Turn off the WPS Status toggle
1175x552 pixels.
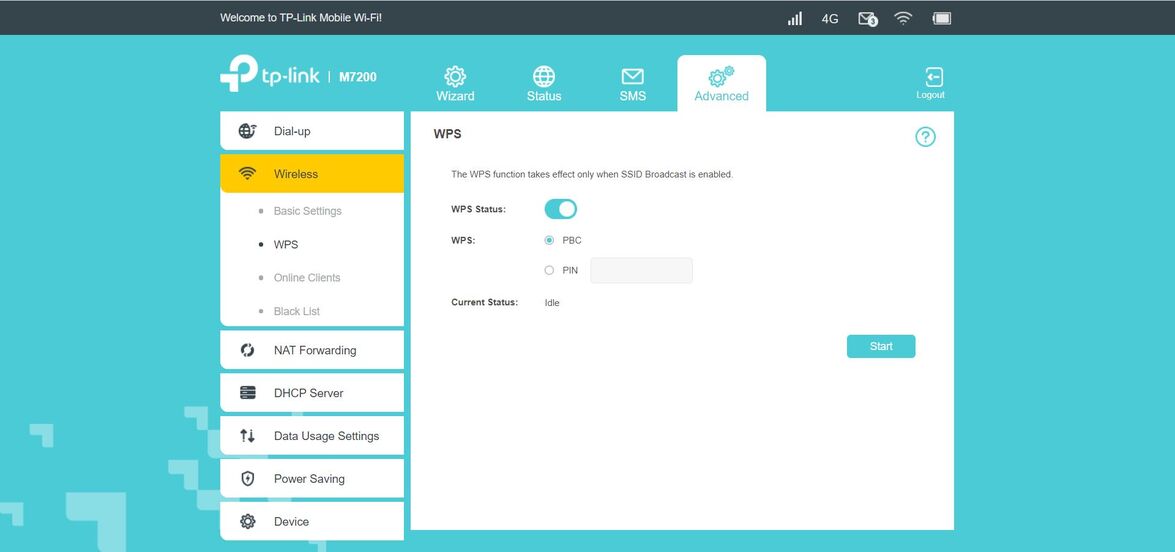[560, 209]
